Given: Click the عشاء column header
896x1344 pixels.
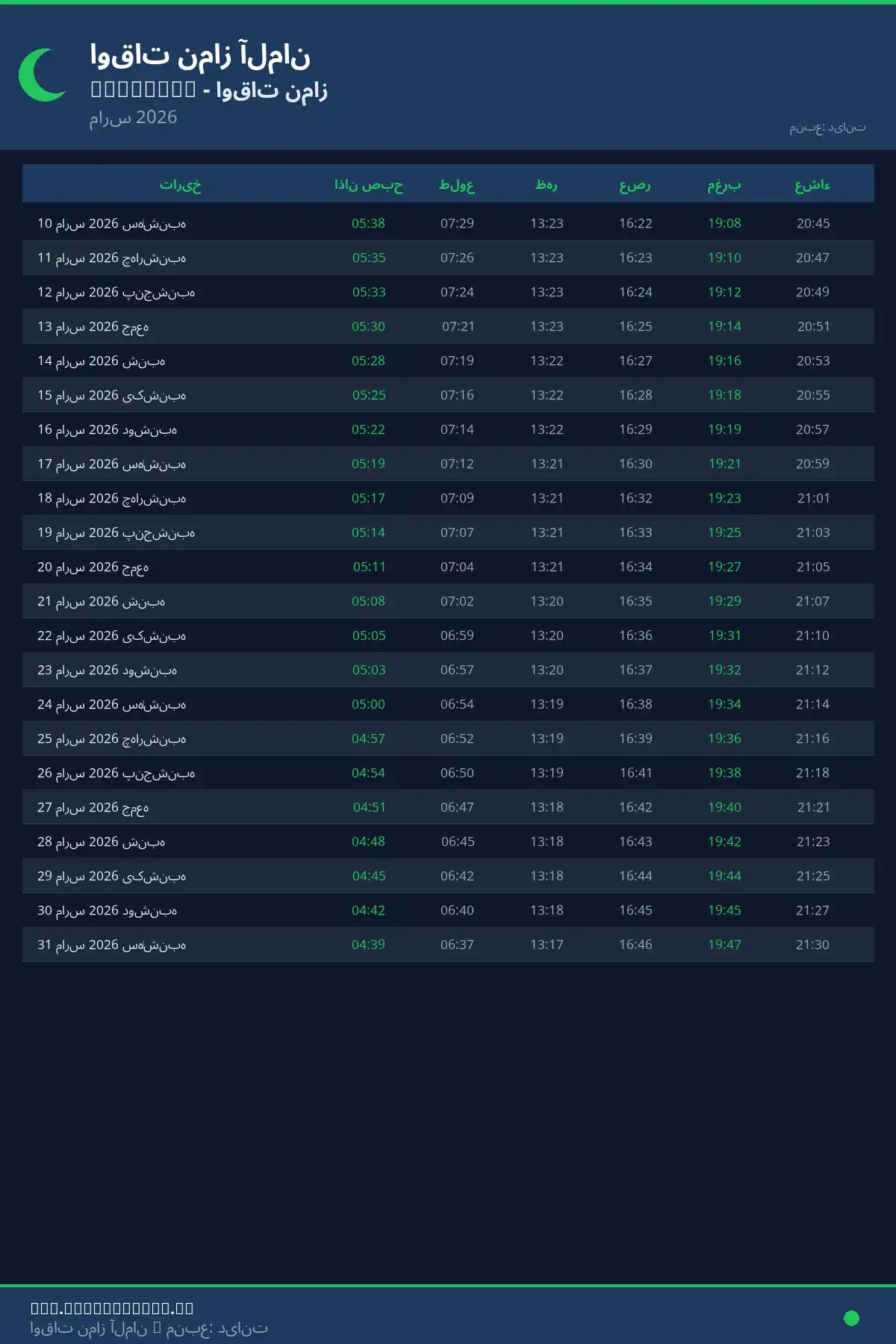Looking at the screenshot, I should 812,184.
